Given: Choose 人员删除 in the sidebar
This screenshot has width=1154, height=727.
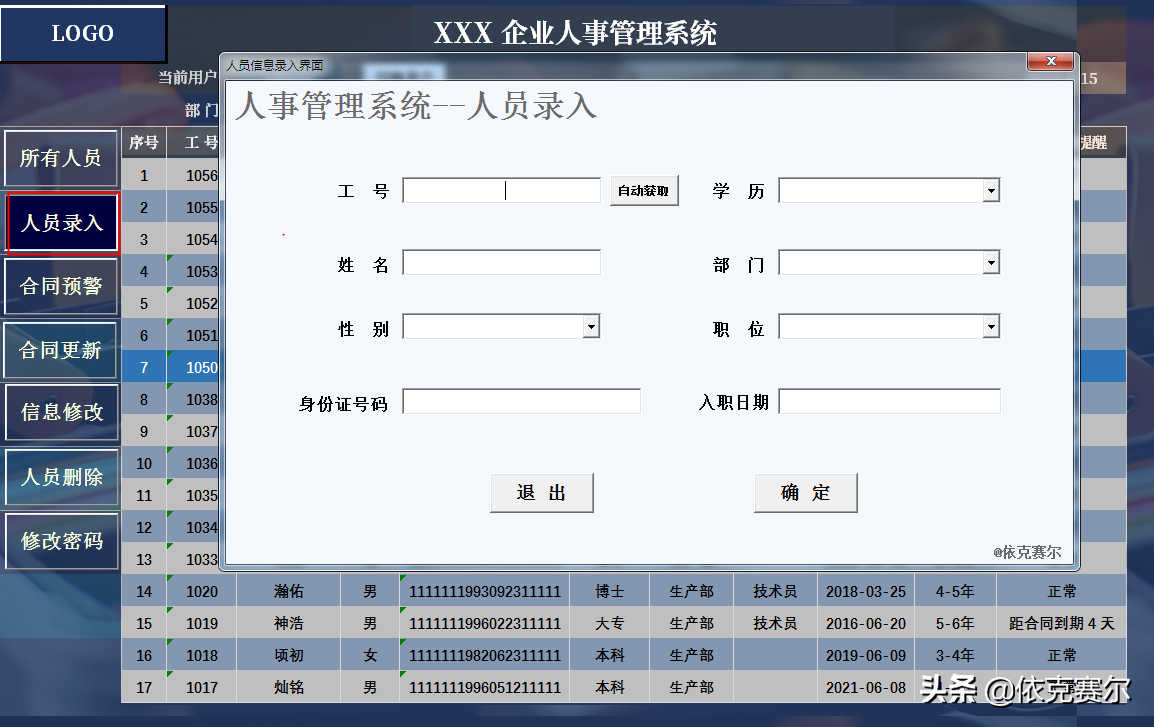Looking at the screenshot, I should pos(61,477).
